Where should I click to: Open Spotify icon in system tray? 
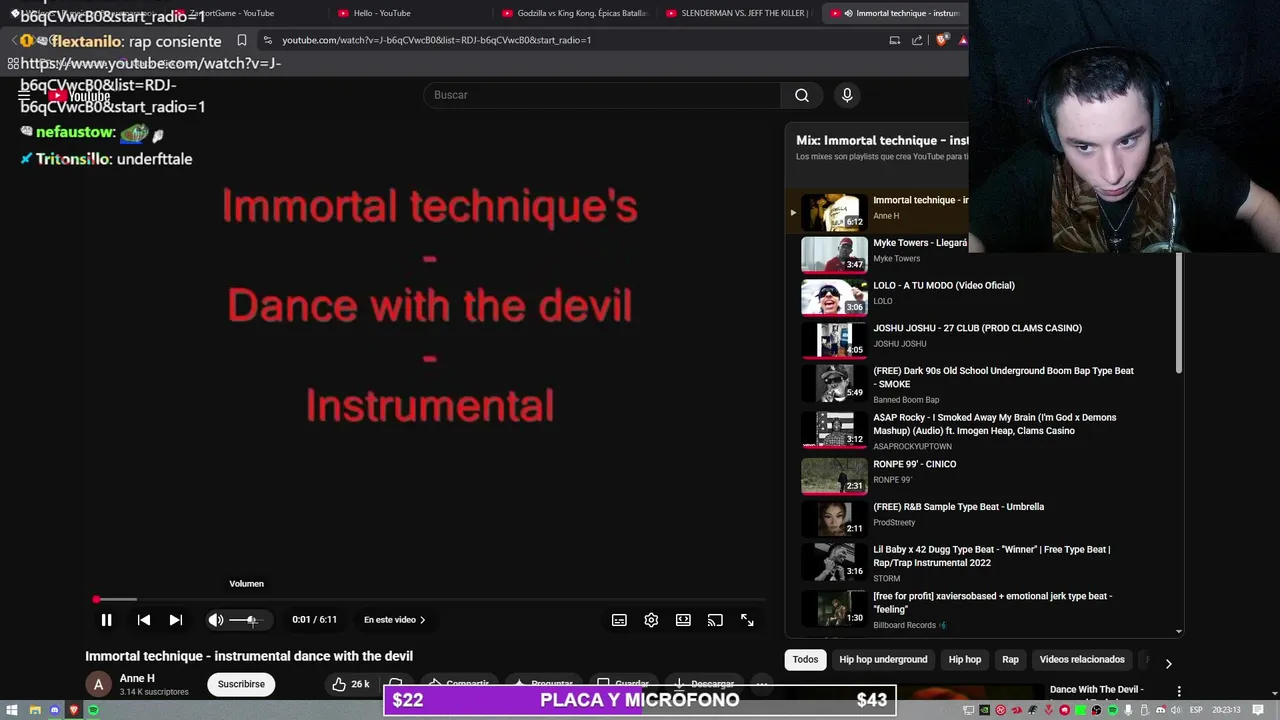(1112, 710)
